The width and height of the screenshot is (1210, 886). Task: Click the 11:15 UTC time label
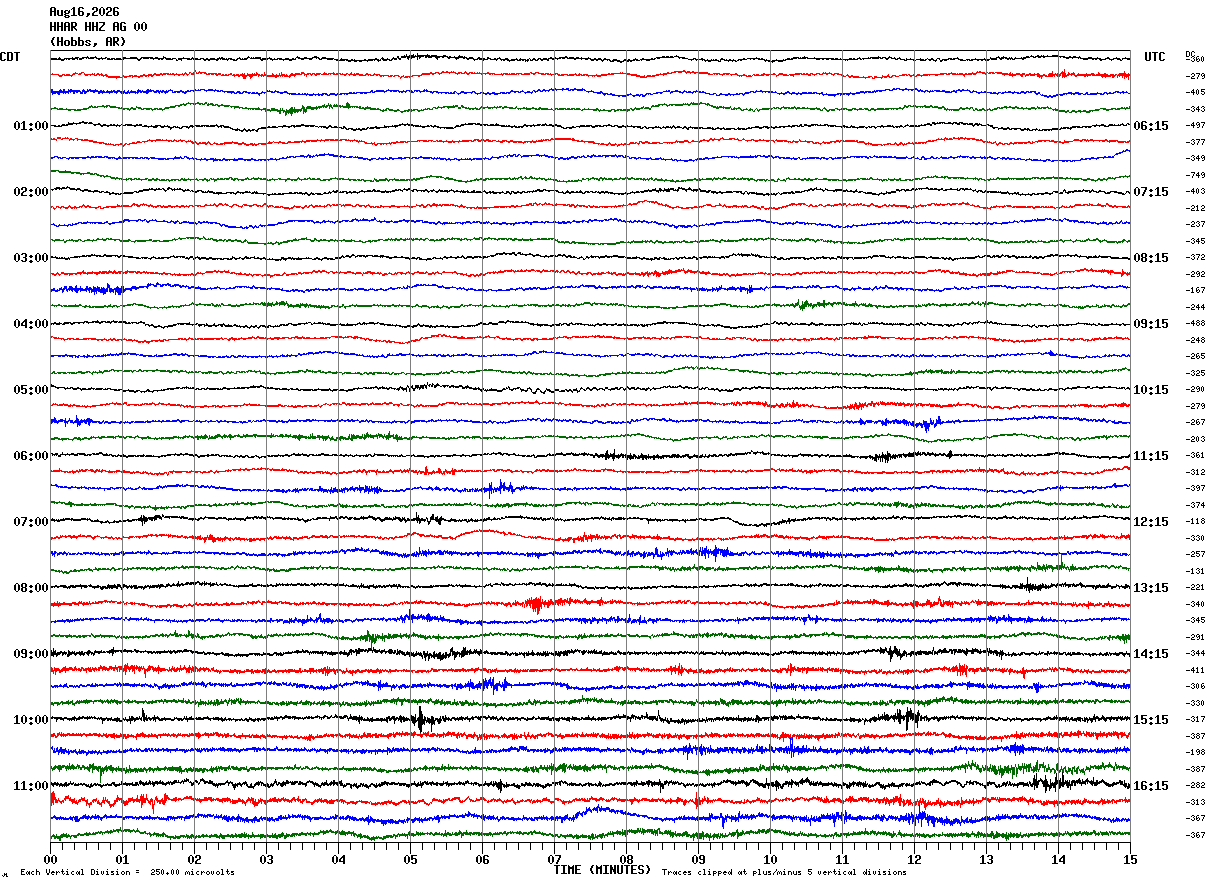(1151, 456)
